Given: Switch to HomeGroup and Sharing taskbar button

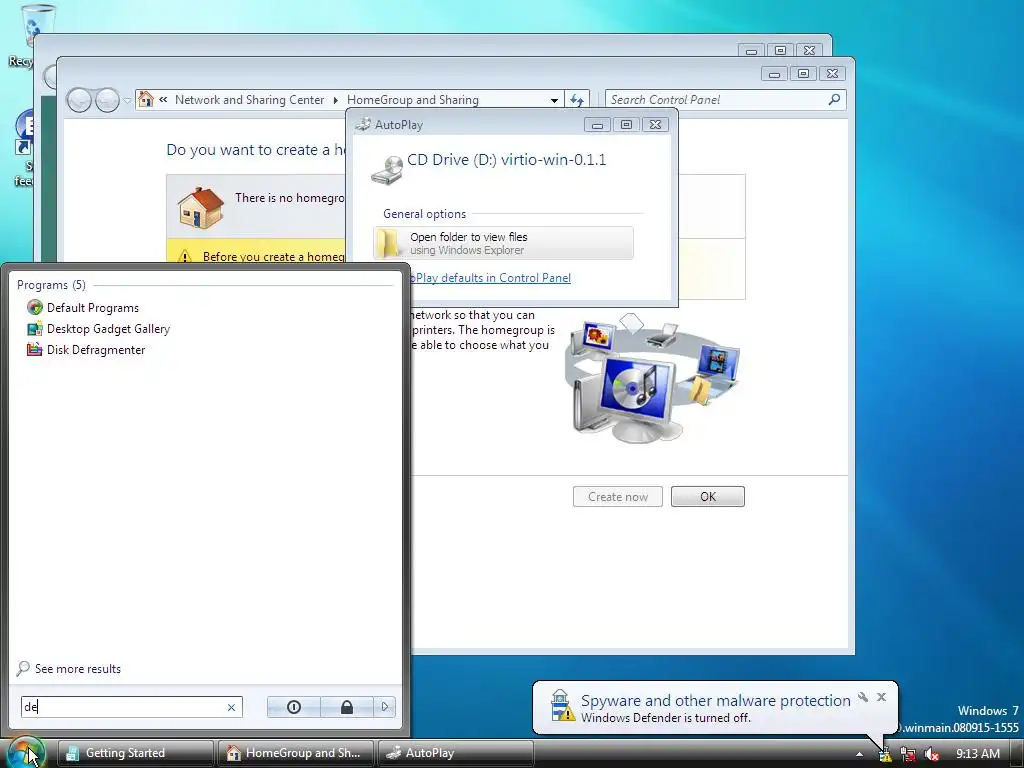Looking at the screenshot, I should [296, 753].
